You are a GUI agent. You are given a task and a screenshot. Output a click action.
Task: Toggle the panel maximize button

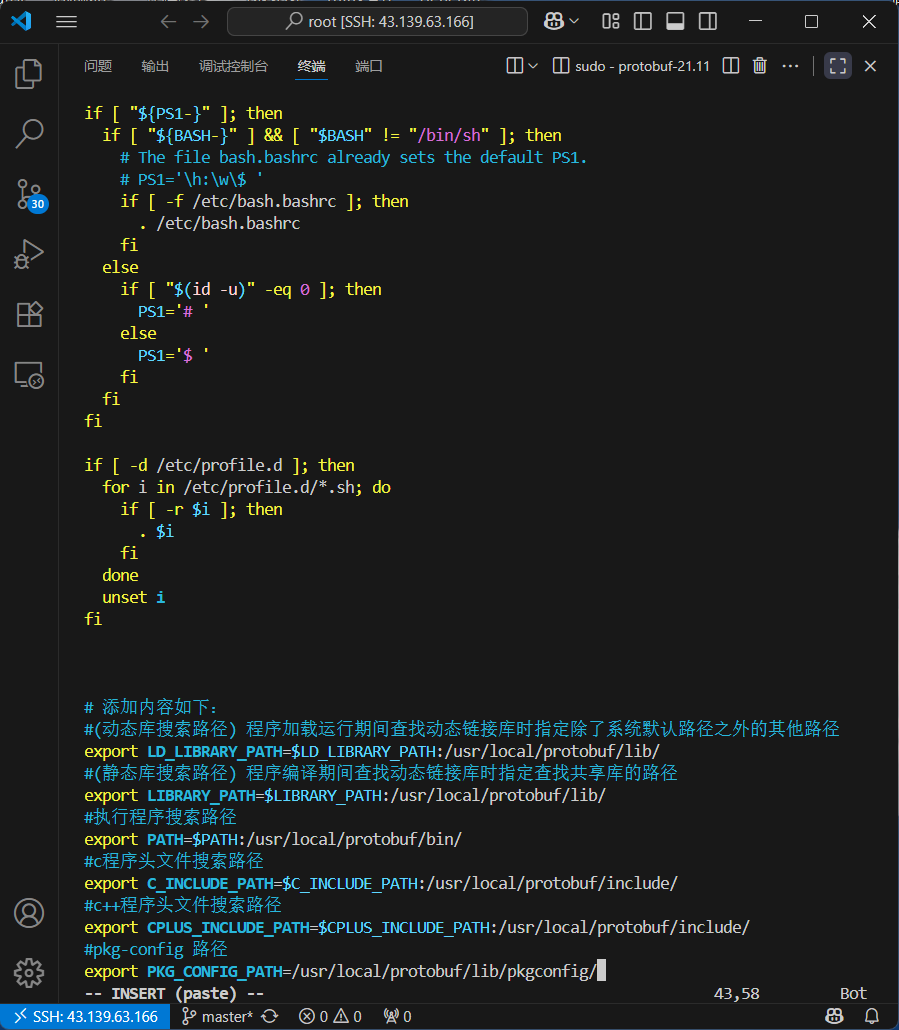[x=838, y=65]
